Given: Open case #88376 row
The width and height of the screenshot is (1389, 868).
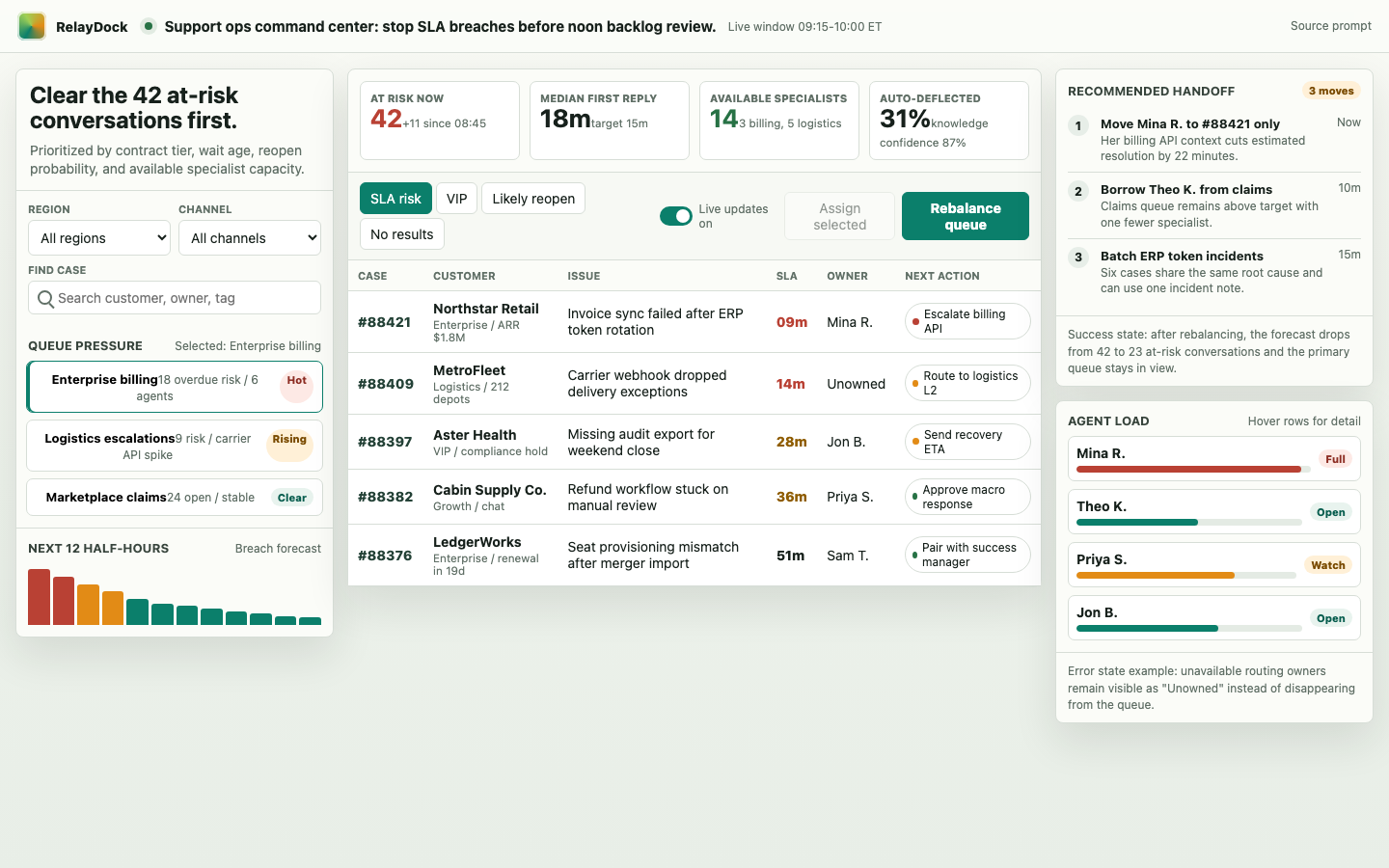Looking at the screenshot, I should [x=694, y=556].
